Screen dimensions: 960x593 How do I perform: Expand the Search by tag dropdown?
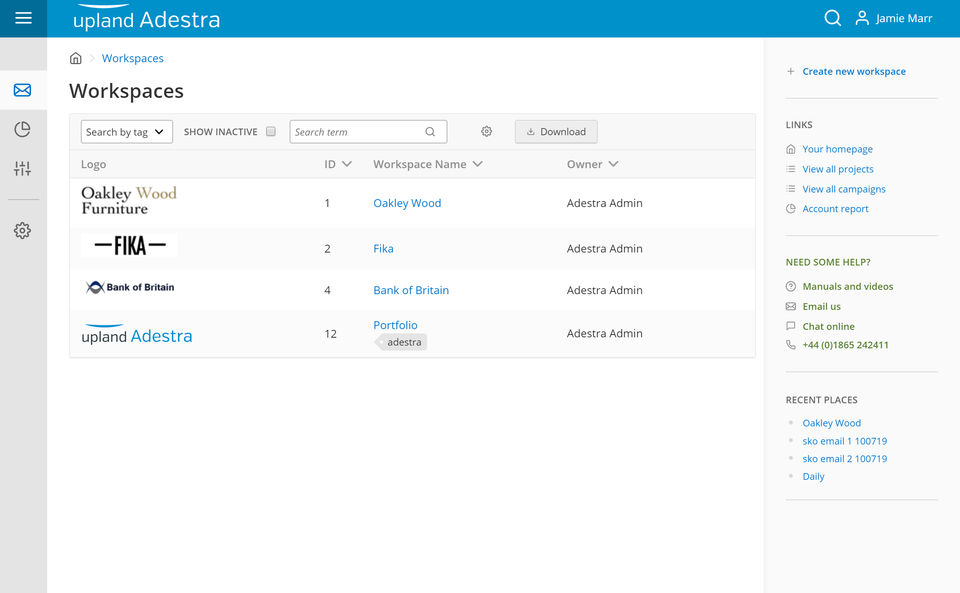coord(127,132)
